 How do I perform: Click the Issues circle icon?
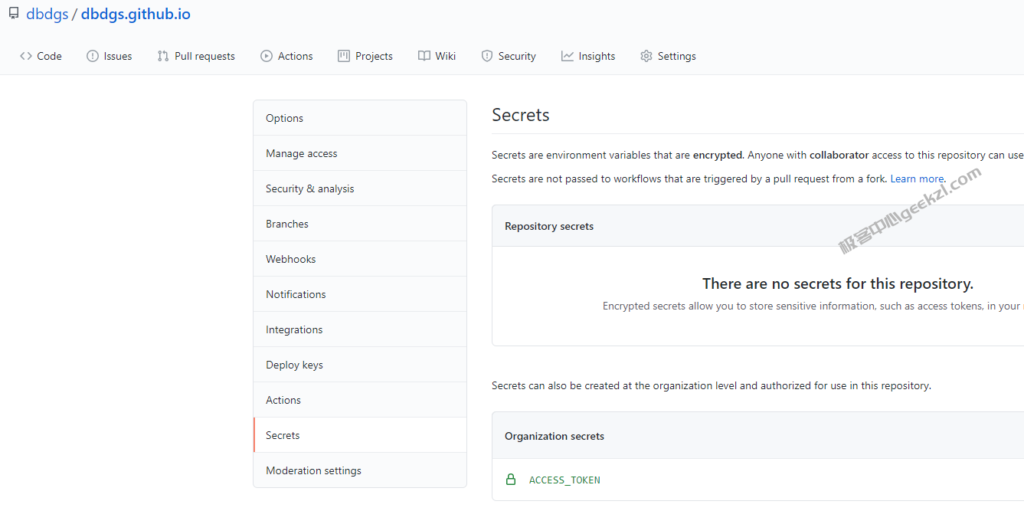click(x=92, y=56)
